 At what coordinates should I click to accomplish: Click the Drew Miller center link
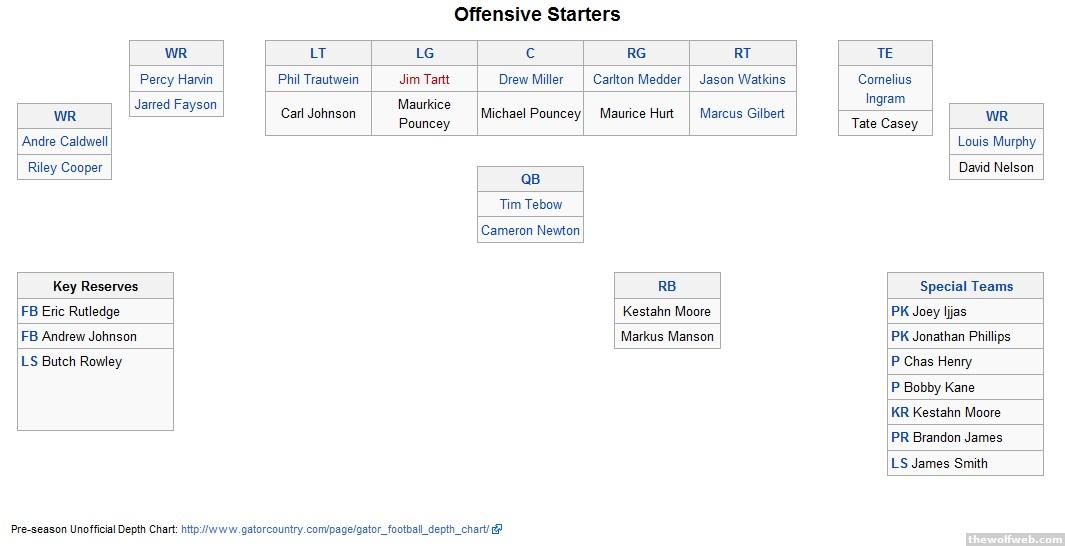pos(530,79)
